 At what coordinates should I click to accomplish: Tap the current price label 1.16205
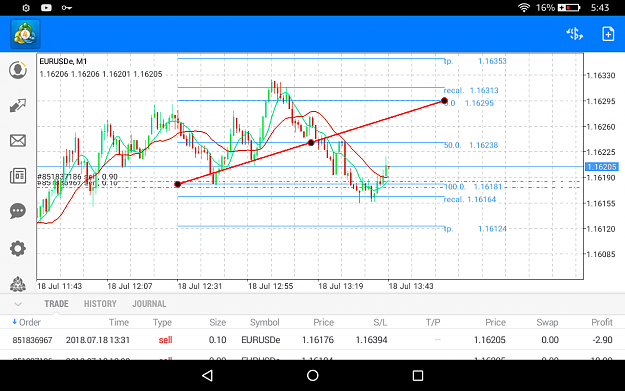point(602,167)
